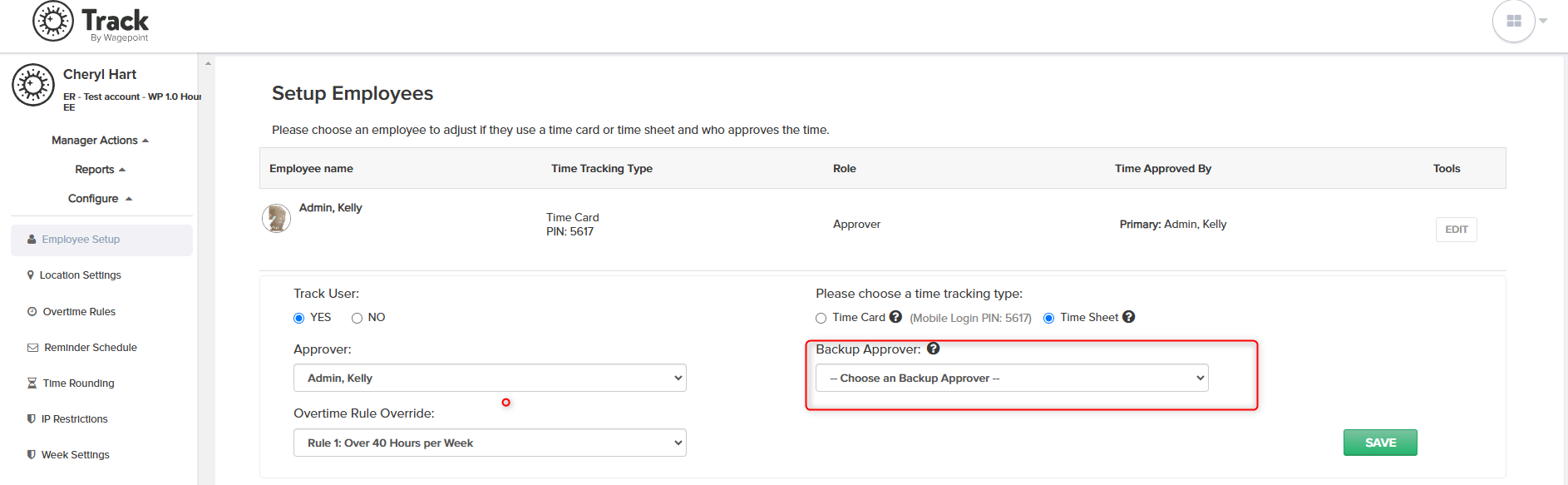Open the apps grid menu icon

1513,21
